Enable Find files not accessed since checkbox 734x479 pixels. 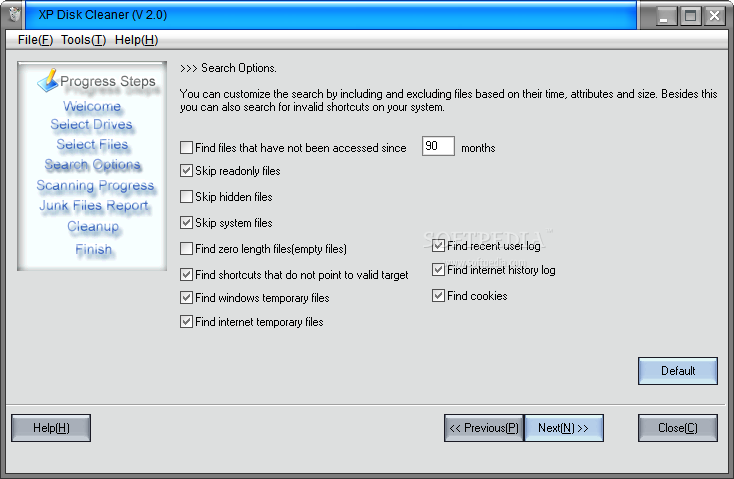click(186, 147)
